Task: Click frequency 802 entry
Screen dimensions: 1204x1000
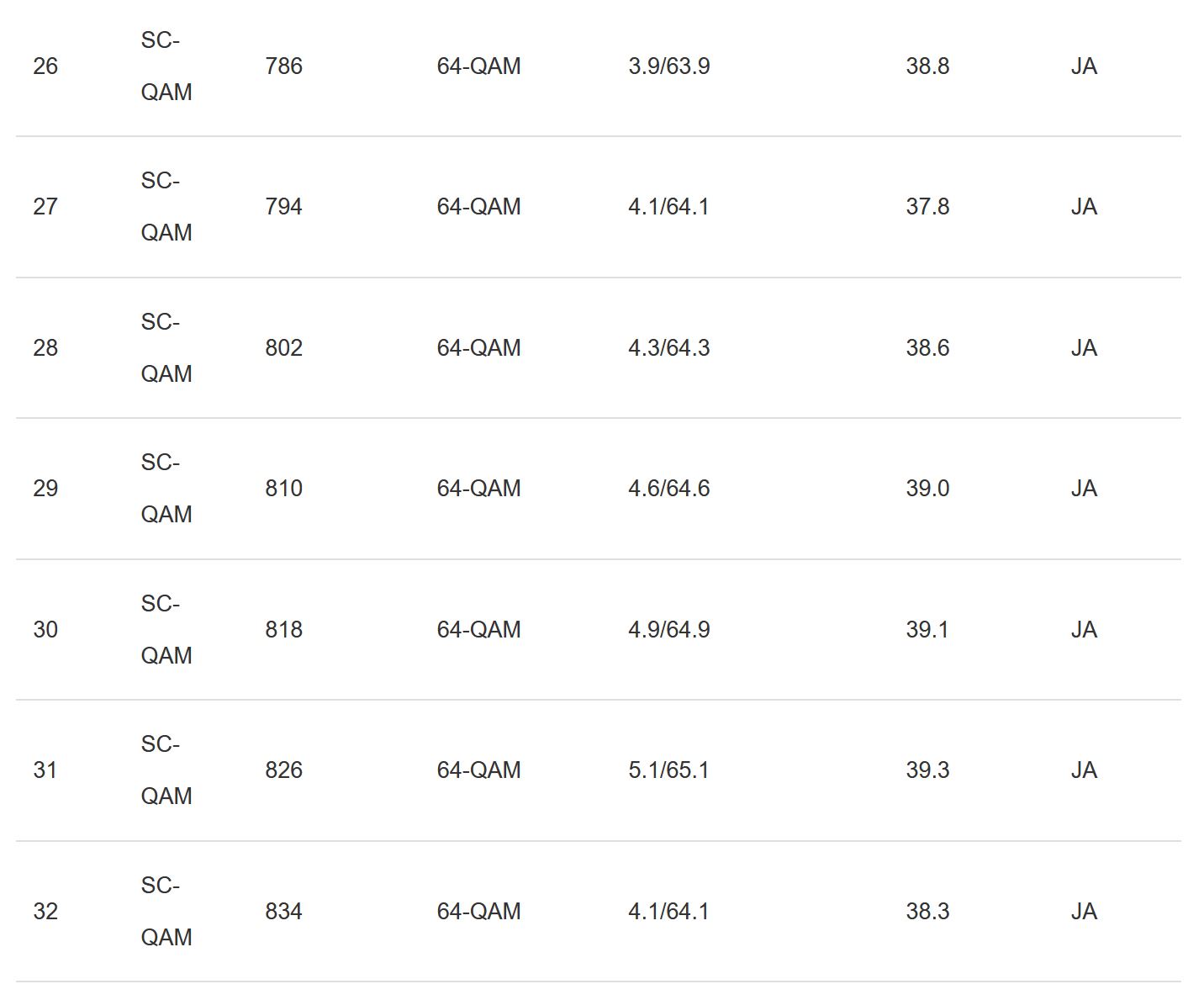Action: (283, 348)
